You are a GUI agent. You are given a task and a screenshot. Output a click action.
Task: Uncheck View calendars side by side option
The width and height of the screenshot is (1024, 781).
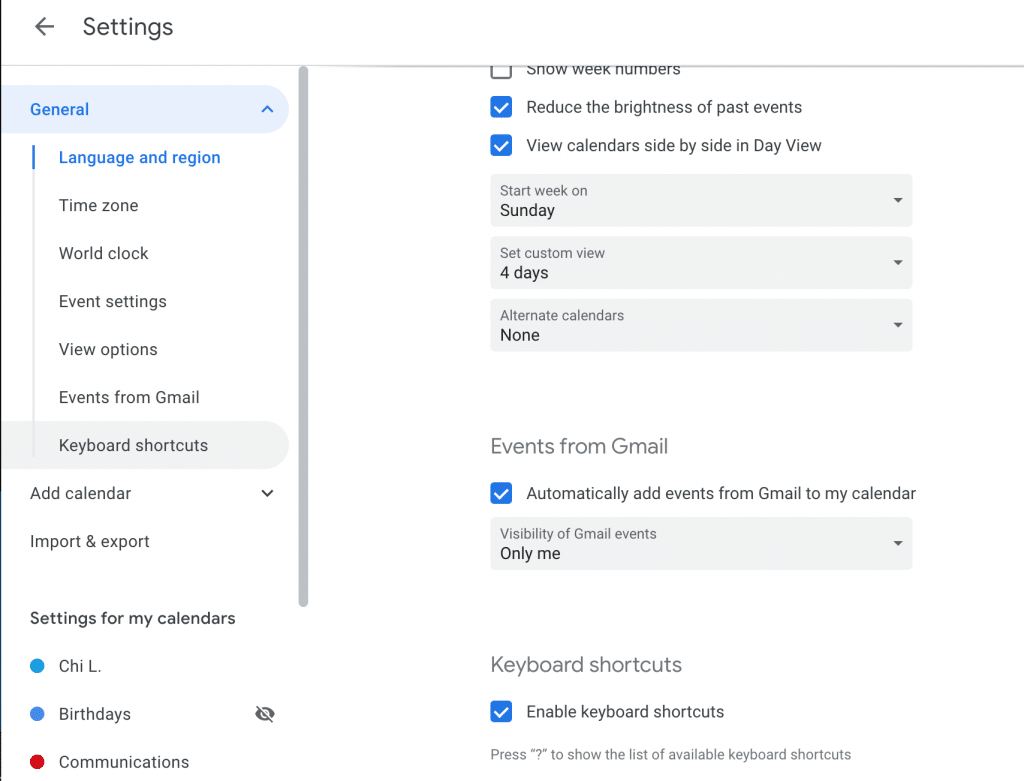click(501, 145)
